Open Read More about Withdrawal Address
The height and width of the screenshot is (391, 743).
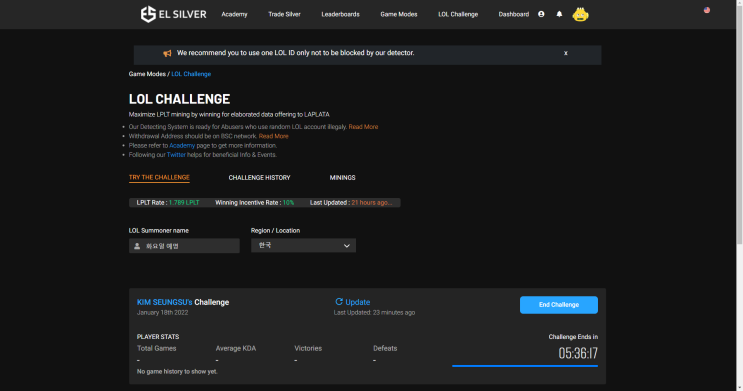273,136
